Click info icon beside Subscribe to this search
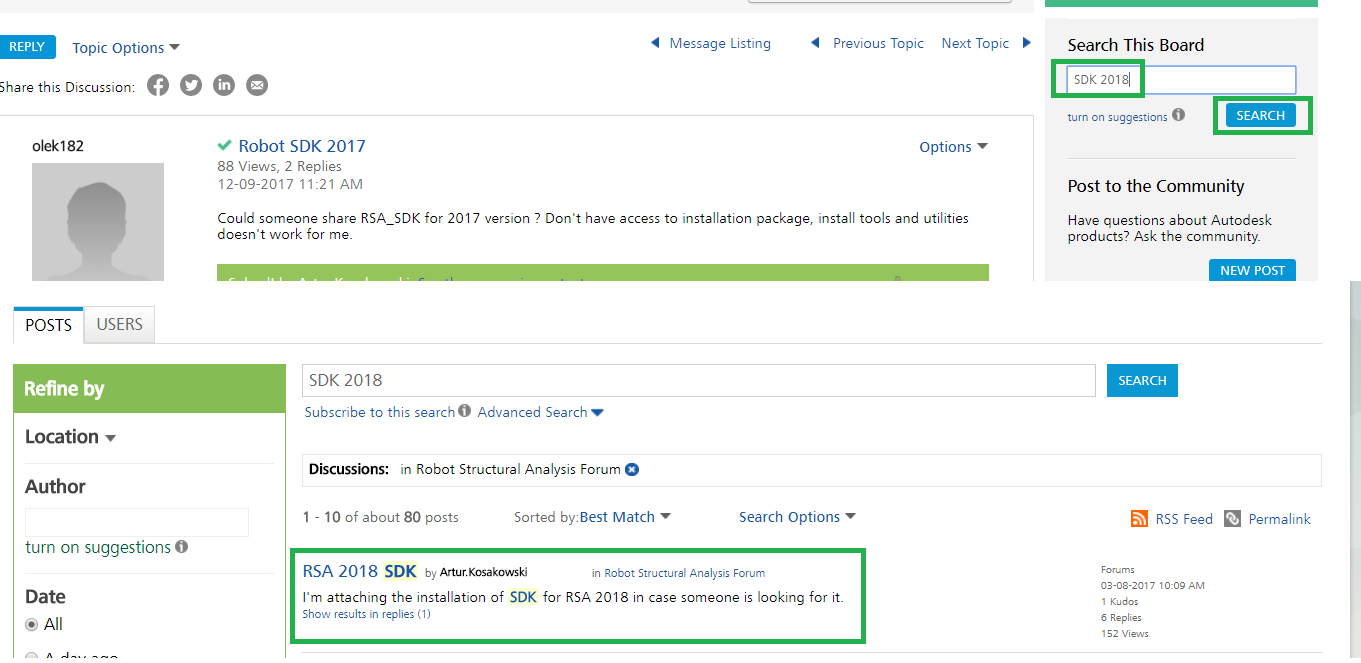The width and height of the screenshot is (1361, 663). [464, 412]
